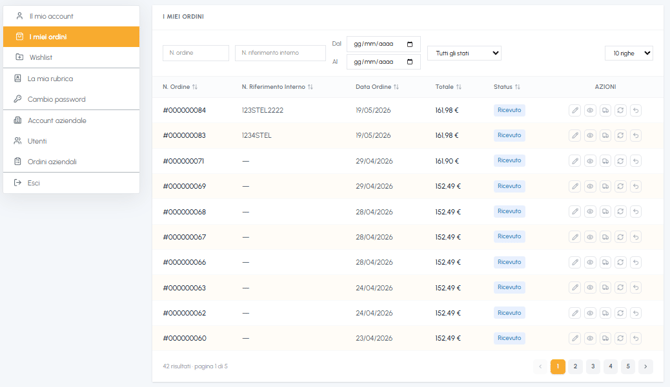
Task: Click truck icon on order #000000068
Action: point(605,211)
